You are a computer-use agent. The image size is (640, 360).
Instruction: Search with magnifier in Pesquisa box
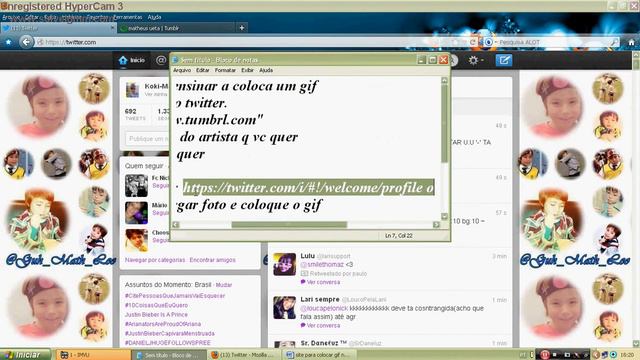pyautogui.click(x=614, y=42)
